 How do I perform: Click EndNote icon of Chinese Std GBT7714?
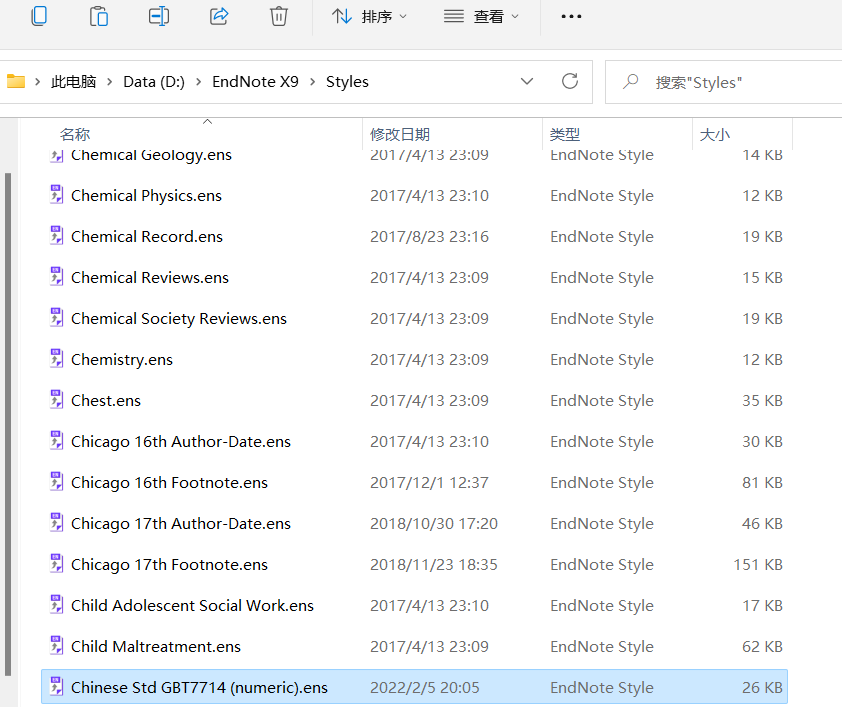coord(56,686)
